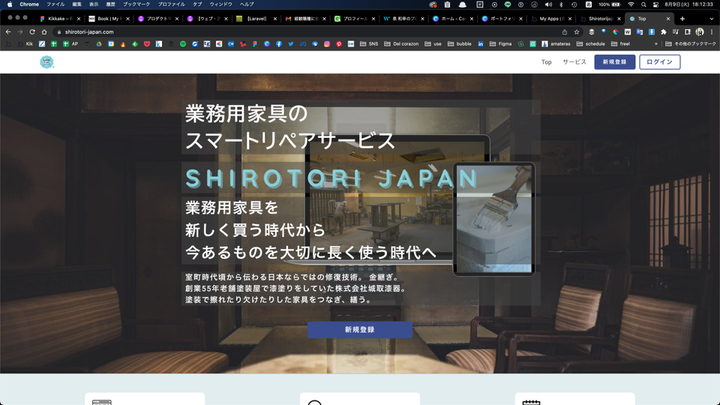Click the Chrome home icon
The width and height of the screenshot is (720, 405).
pyautogui.click(x=44, y=32)
